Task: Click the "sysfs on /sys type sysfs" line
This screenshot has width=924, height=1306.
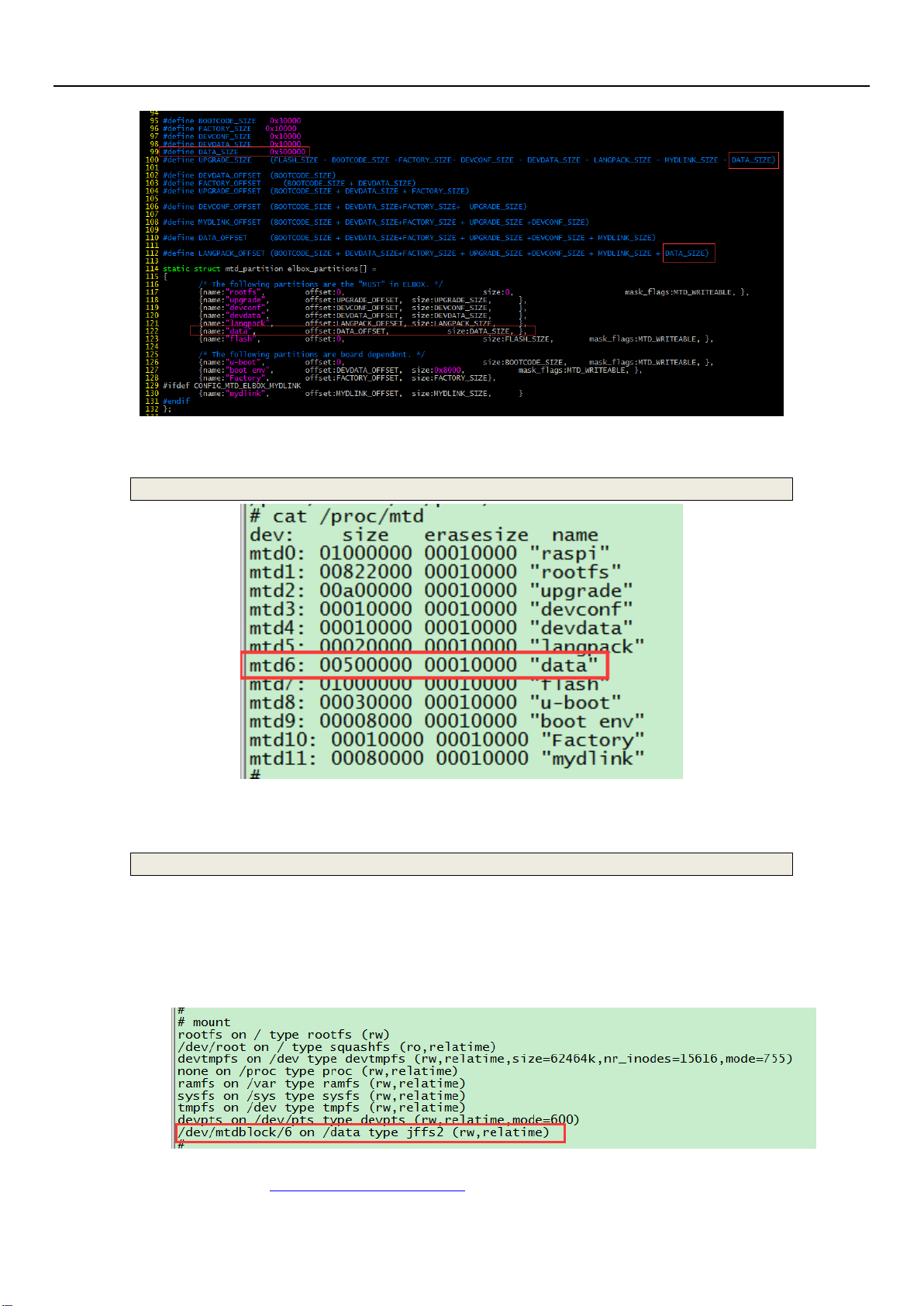Action: (x=322, y=1096)
